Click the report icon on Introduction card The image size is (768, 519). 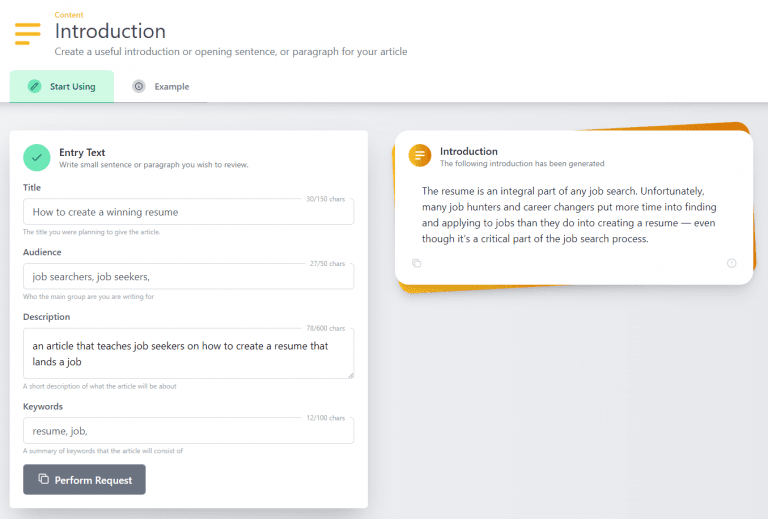[731, 263]
